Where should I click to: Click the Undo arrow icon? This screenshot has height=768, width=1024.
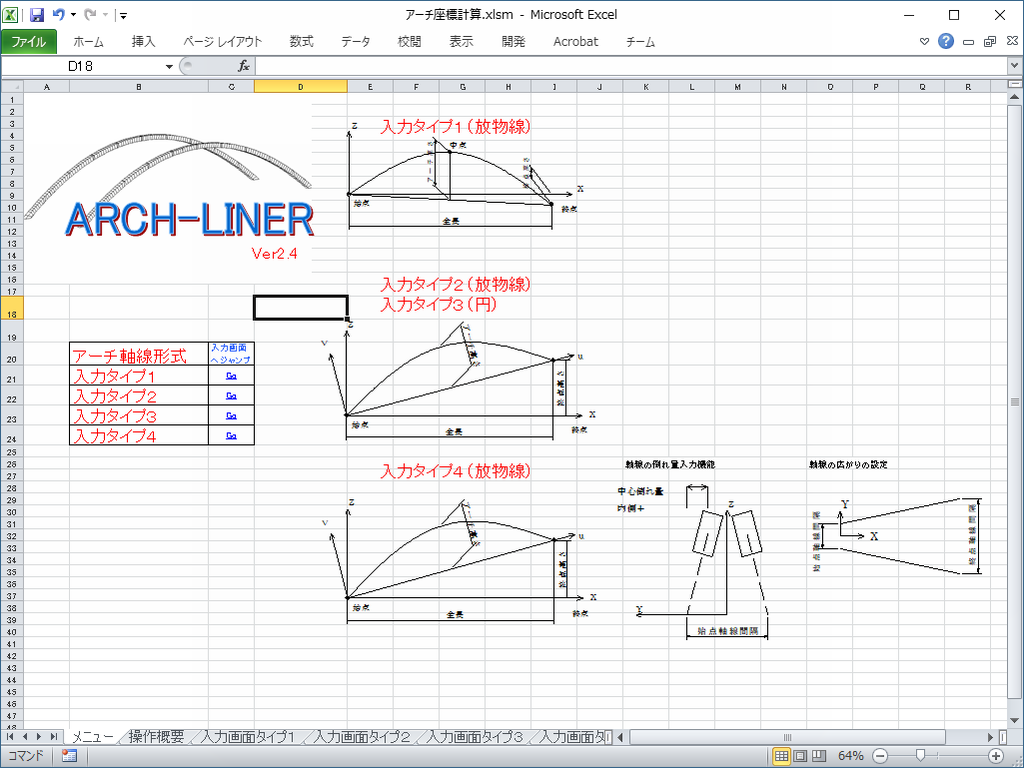(x=58, y=15)
